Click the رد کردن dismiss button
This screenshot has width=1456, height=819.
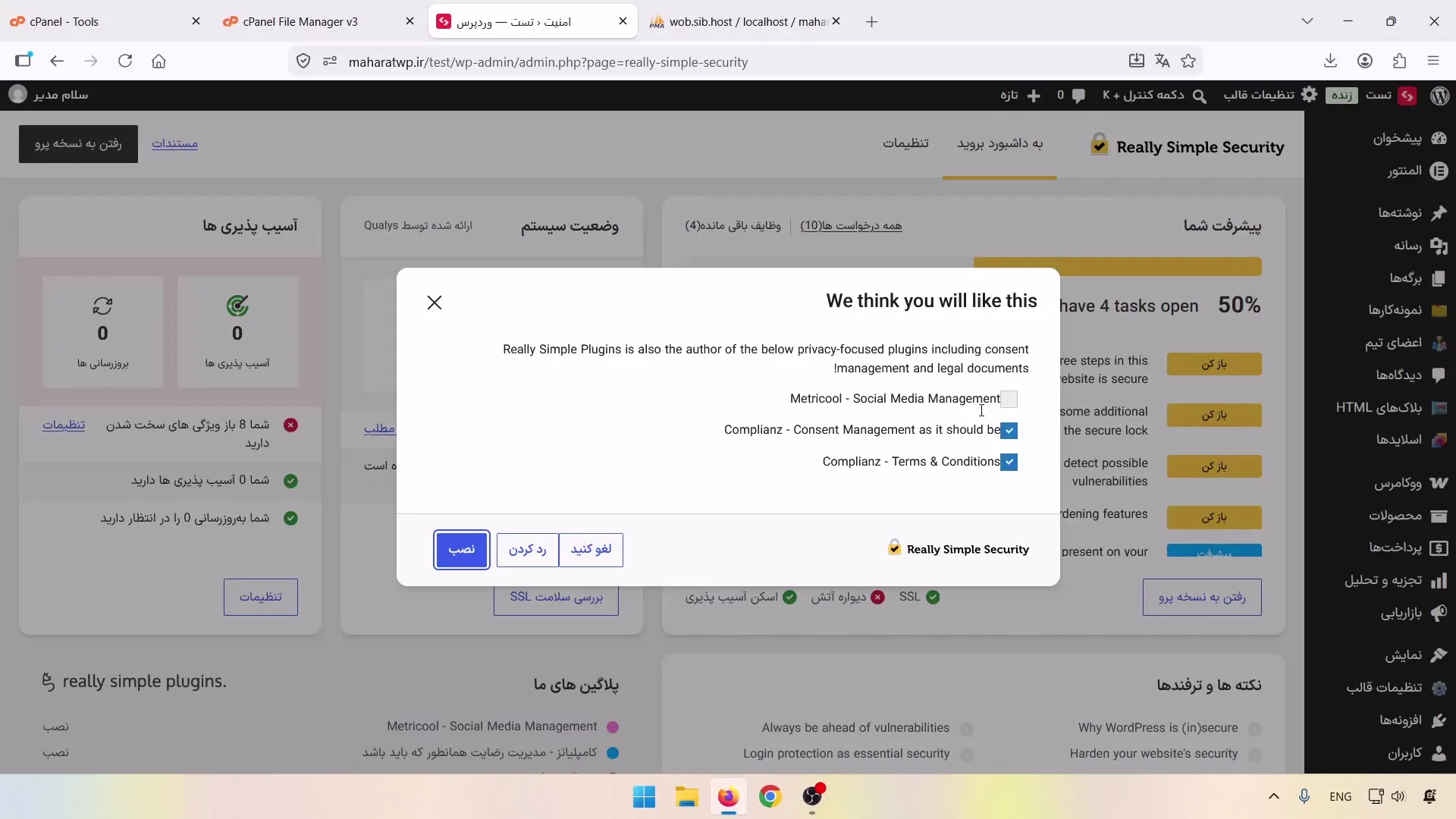tap(527, 549)
